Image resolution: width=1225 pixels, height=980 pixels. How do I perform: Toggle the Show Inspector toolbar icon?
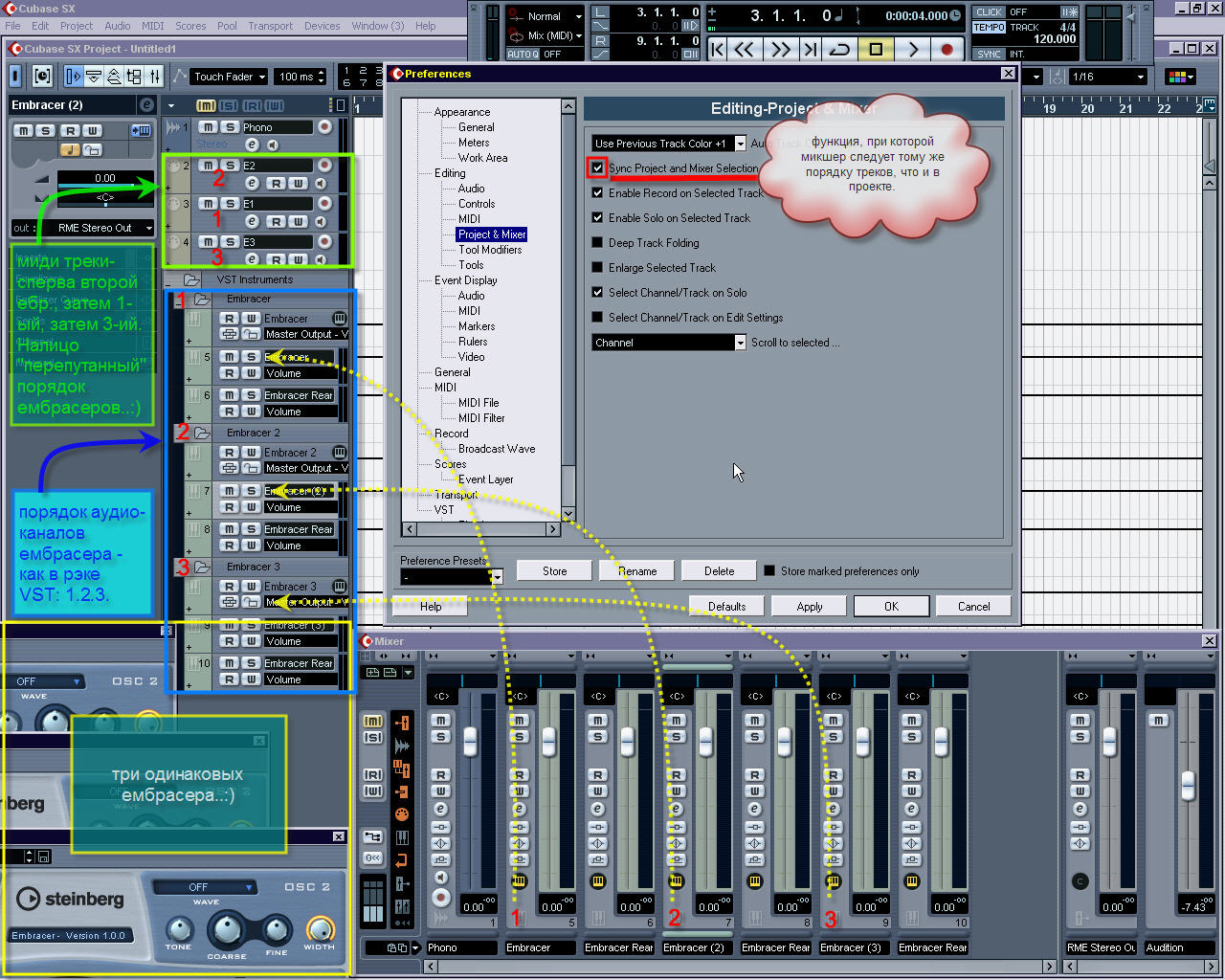[74, 76]
